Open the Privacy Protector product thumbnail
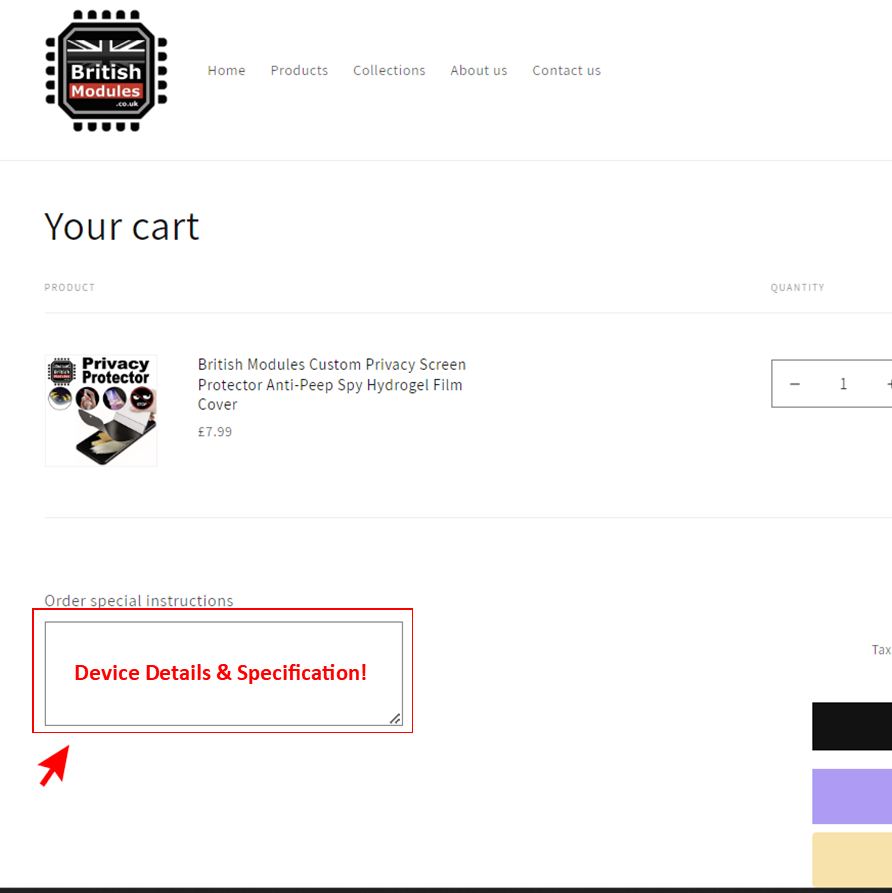This screenshot has width=892, height=893. [x=101, y=411]
